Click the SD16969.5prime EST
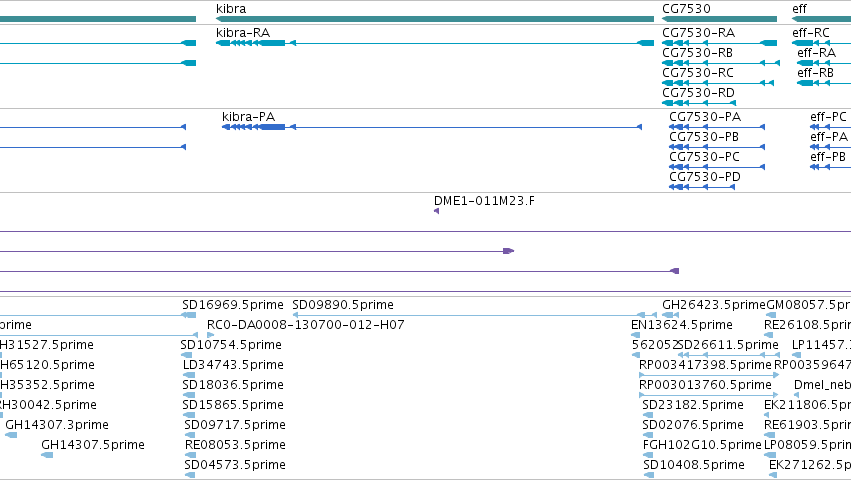851x480 pixels. click(x=189, y=315)
